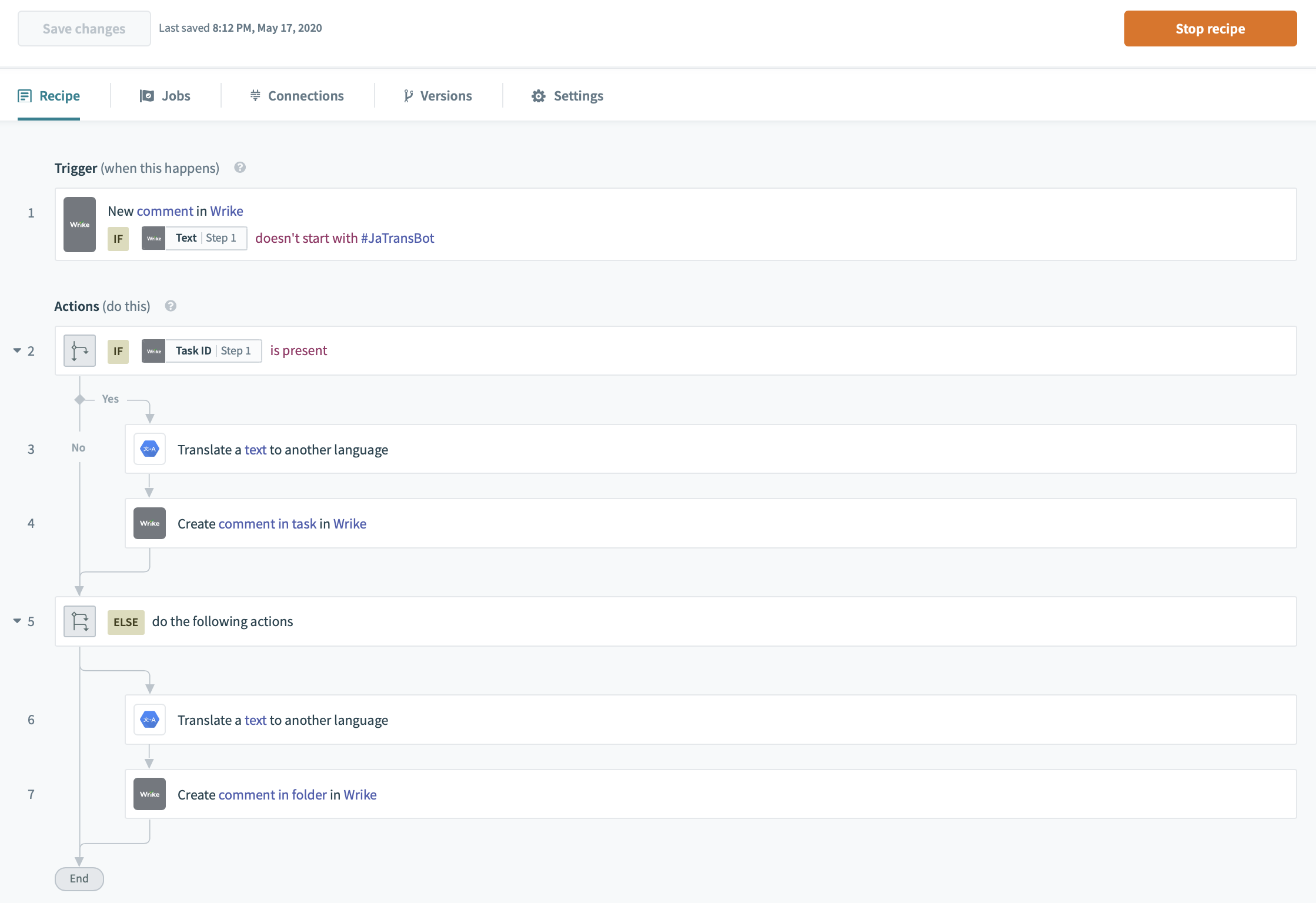
Task: Click the Text Step 1 datapill in trigger
Action: pyautogui.click(x=195, y=238)
